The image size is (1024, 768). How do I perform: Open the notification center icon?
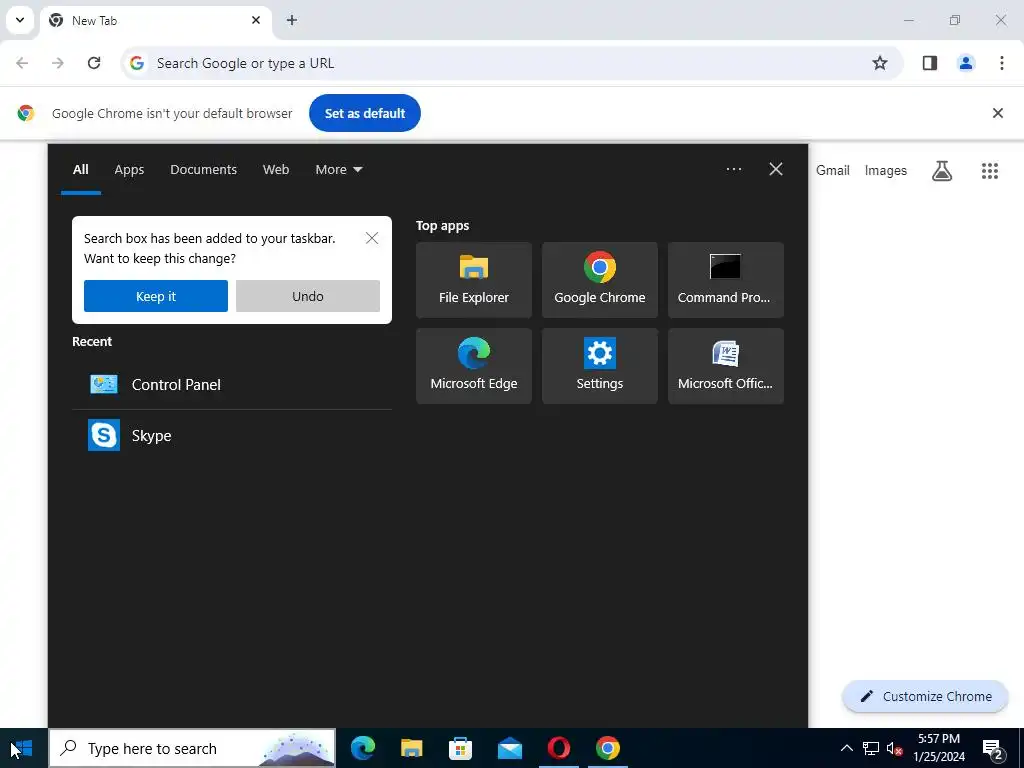coord(993,748)
